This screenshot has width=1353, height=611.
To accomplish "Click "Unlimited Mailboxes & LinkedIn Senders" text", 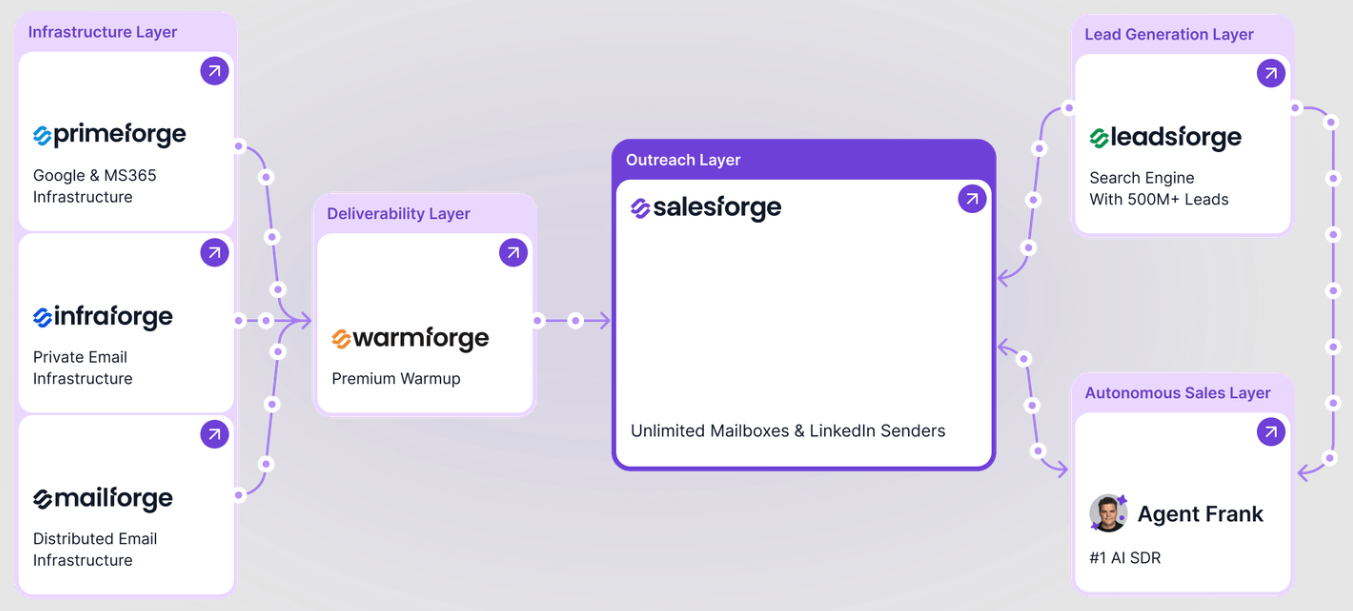I will [x=788, y=431].
